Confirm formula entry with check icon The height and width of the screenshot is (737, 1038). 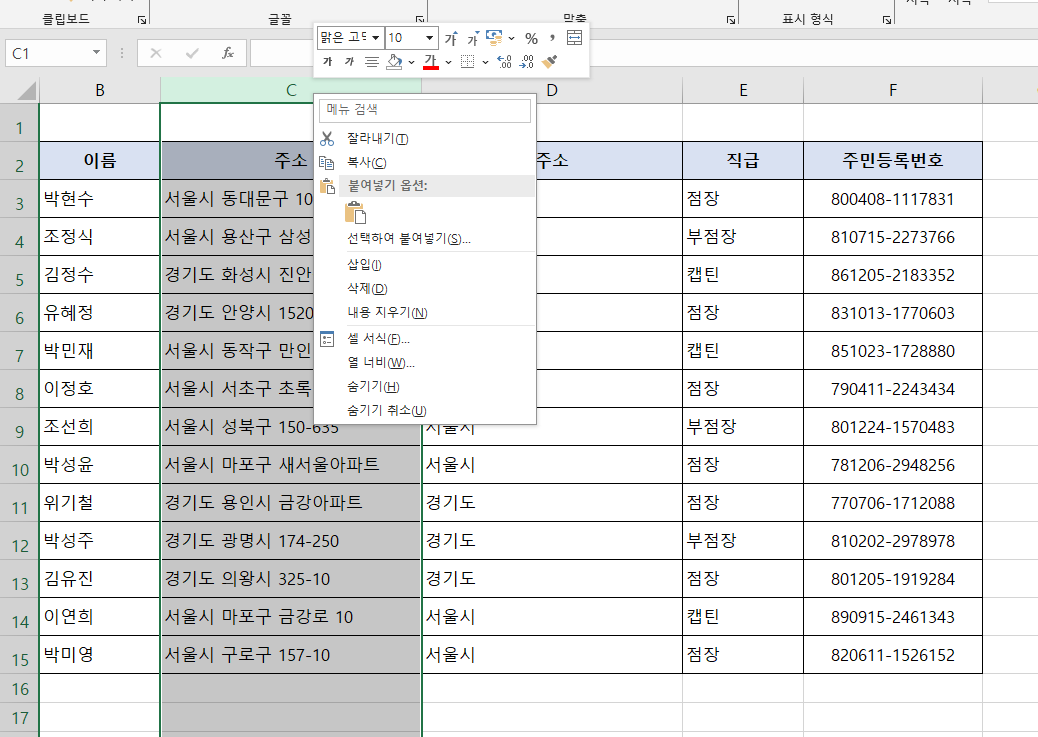click(x=192, y=53)
